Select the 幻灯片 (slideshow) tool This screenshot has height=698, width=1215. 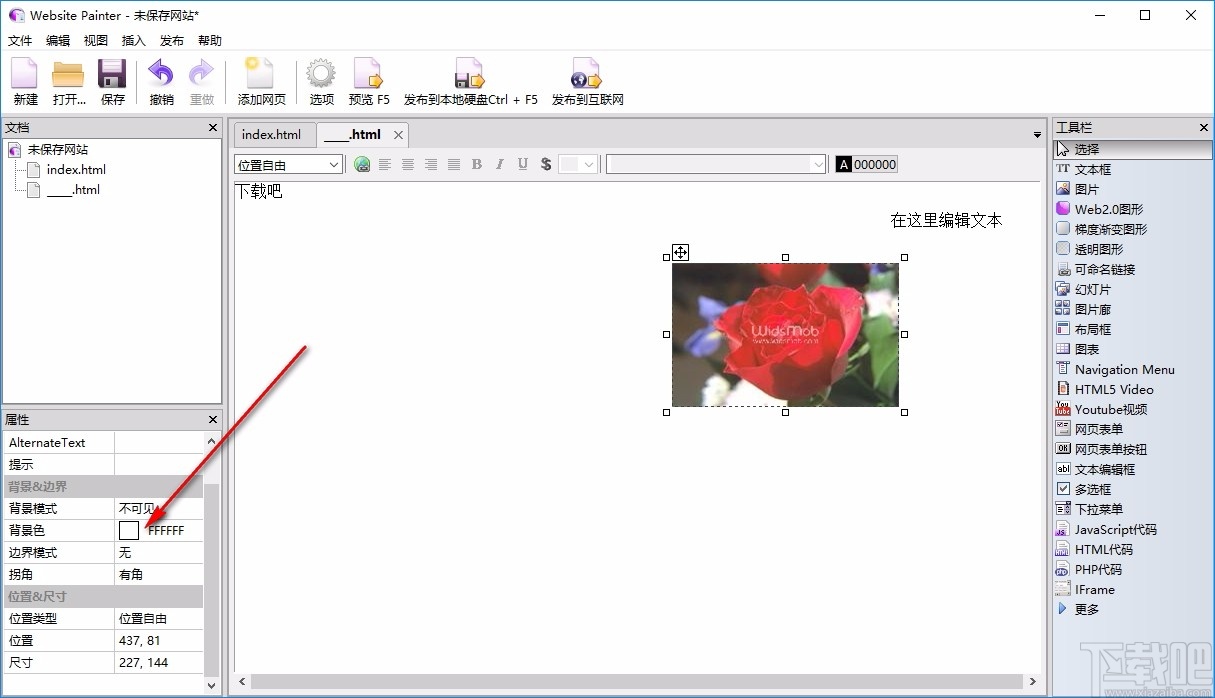(x=1086, y=289)
